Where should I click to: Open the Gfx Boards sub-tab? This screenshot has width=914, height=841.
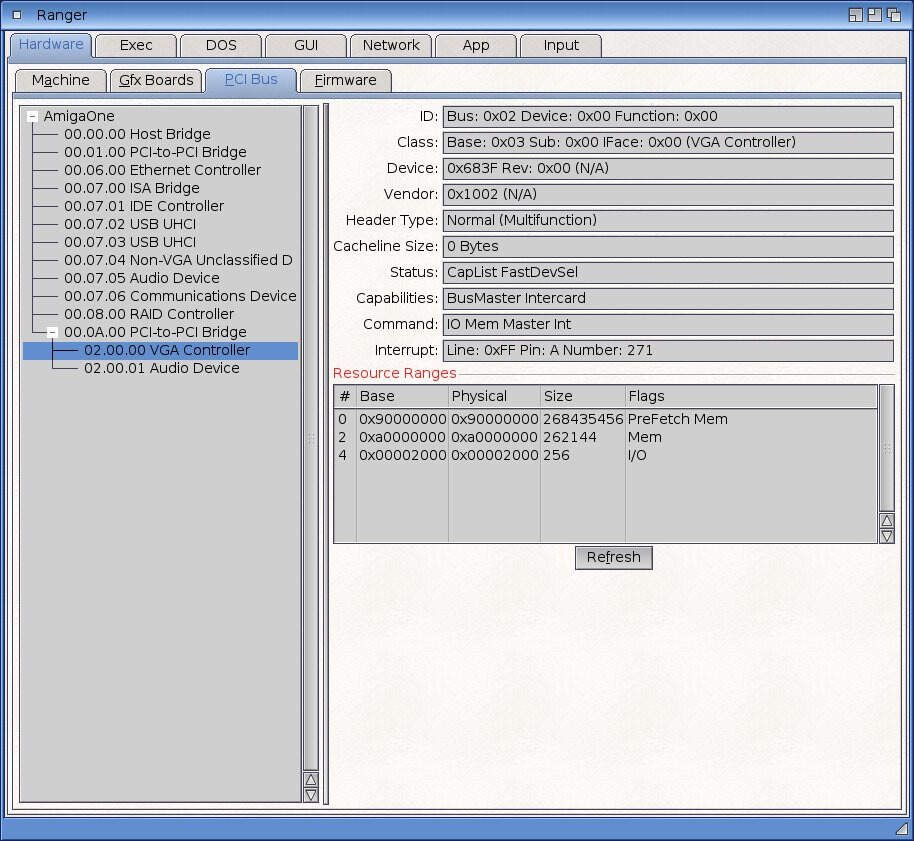(156, 80)
